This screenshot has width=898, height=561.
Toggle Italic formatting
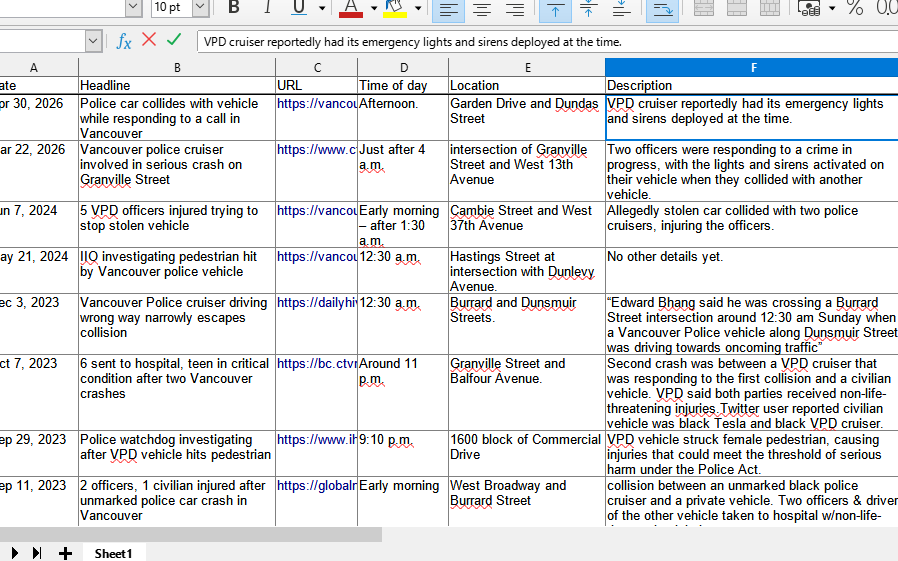[x=267, y=7]
